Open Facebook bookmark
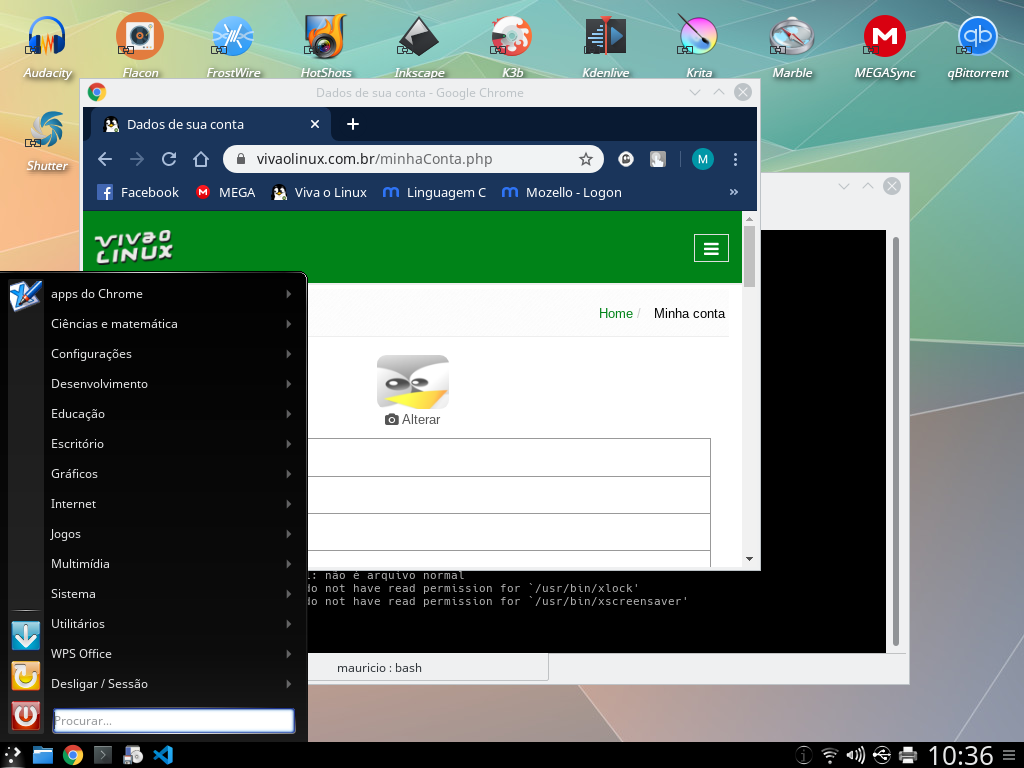This screenshot has height=768, width=1024. [138, 193]
